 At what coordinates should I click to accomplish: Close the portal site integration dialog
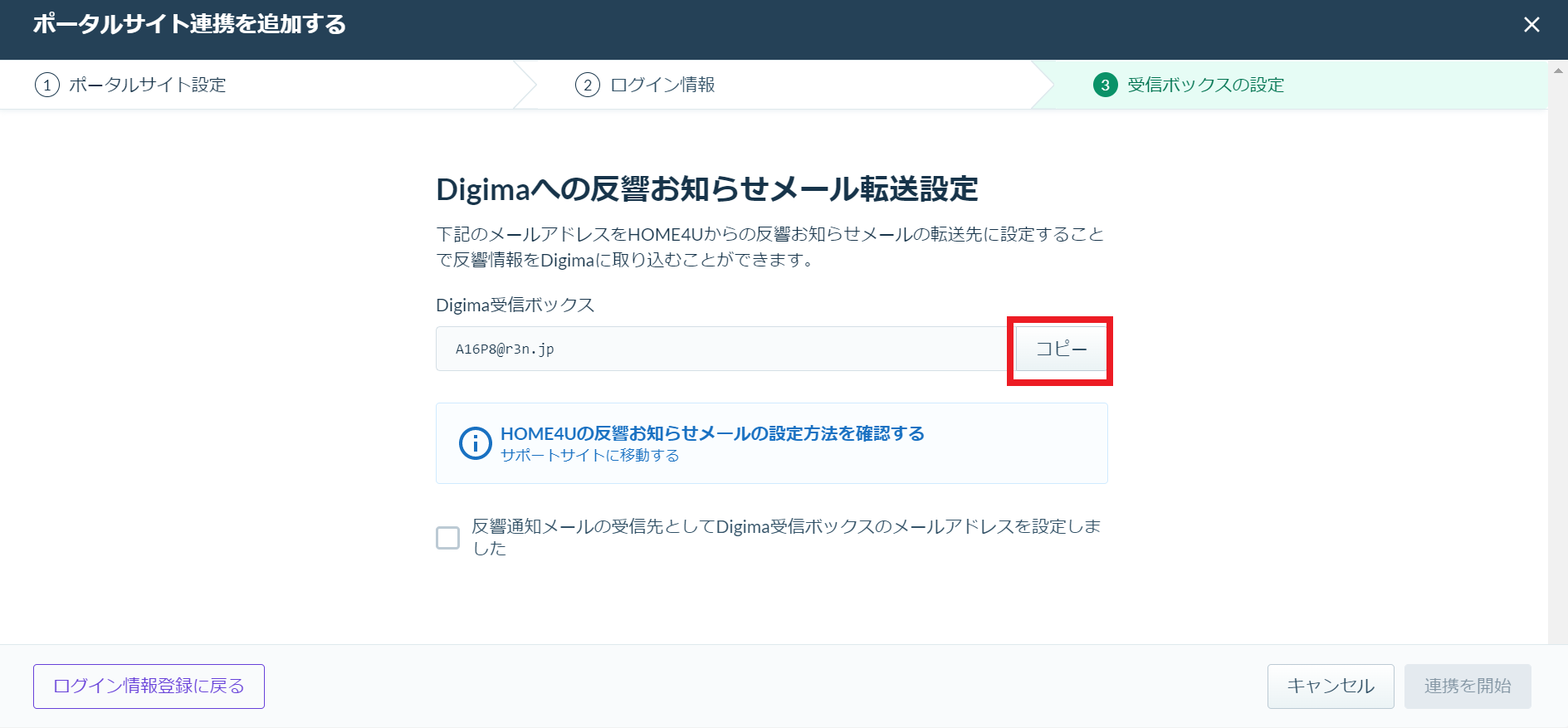(1531, 25)
